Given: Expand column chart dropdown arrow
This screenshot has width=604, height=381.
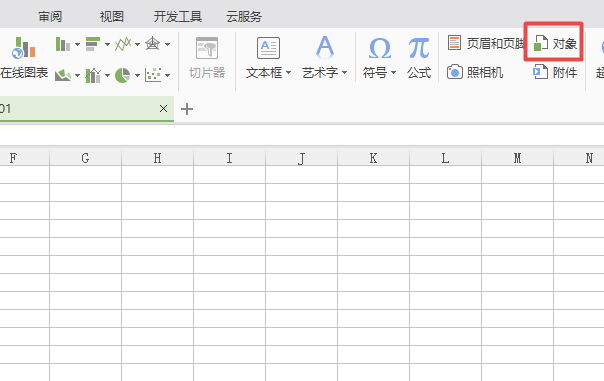Looking at the screenshot, I should 77,45.
